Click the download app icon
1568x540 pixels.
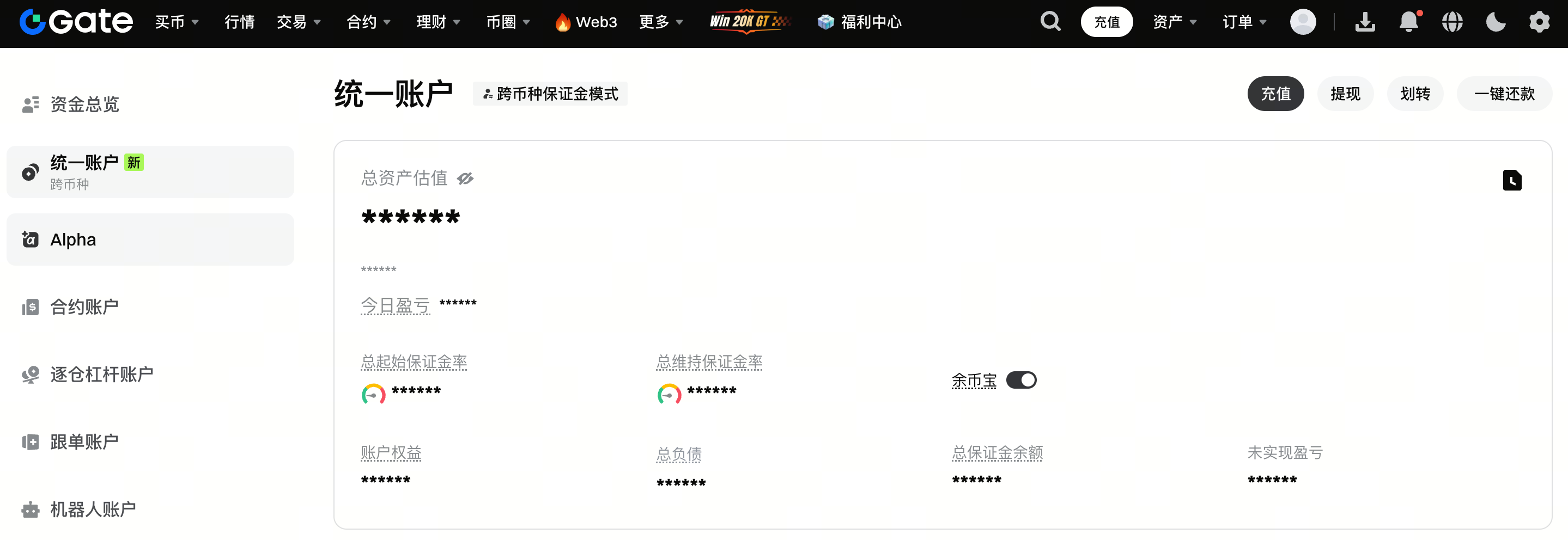[x=1365, y=22]
